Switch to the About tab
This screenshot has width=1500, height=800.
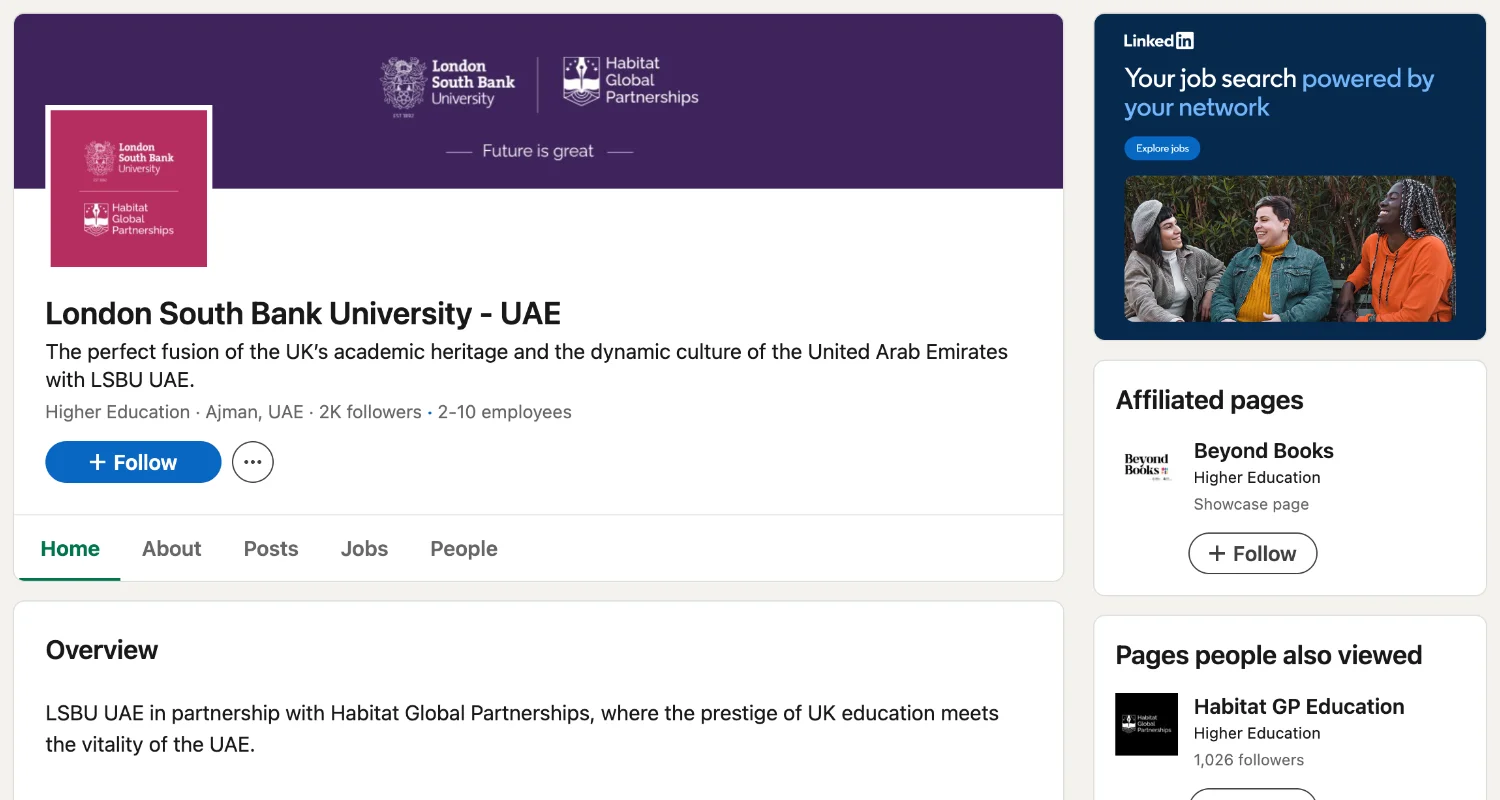point(171,548)
